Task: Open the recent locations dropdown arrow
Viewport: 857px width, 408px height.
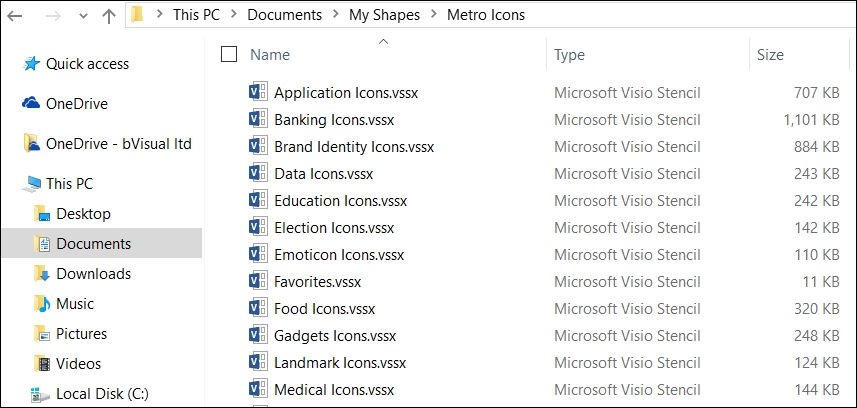Action: (83, 16)
